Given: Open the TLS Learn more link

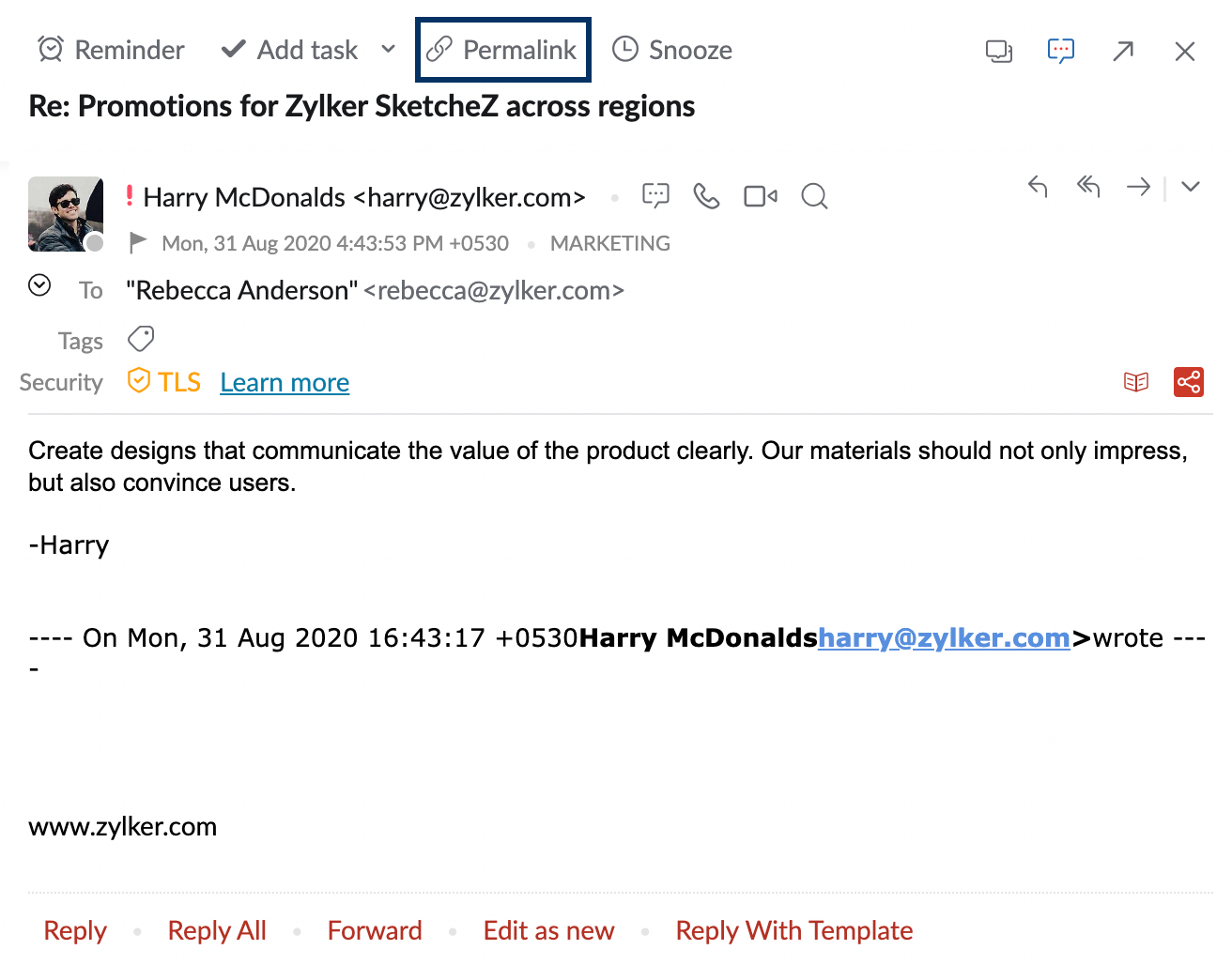Looking at the screenshot, I should tap(285, 383).
